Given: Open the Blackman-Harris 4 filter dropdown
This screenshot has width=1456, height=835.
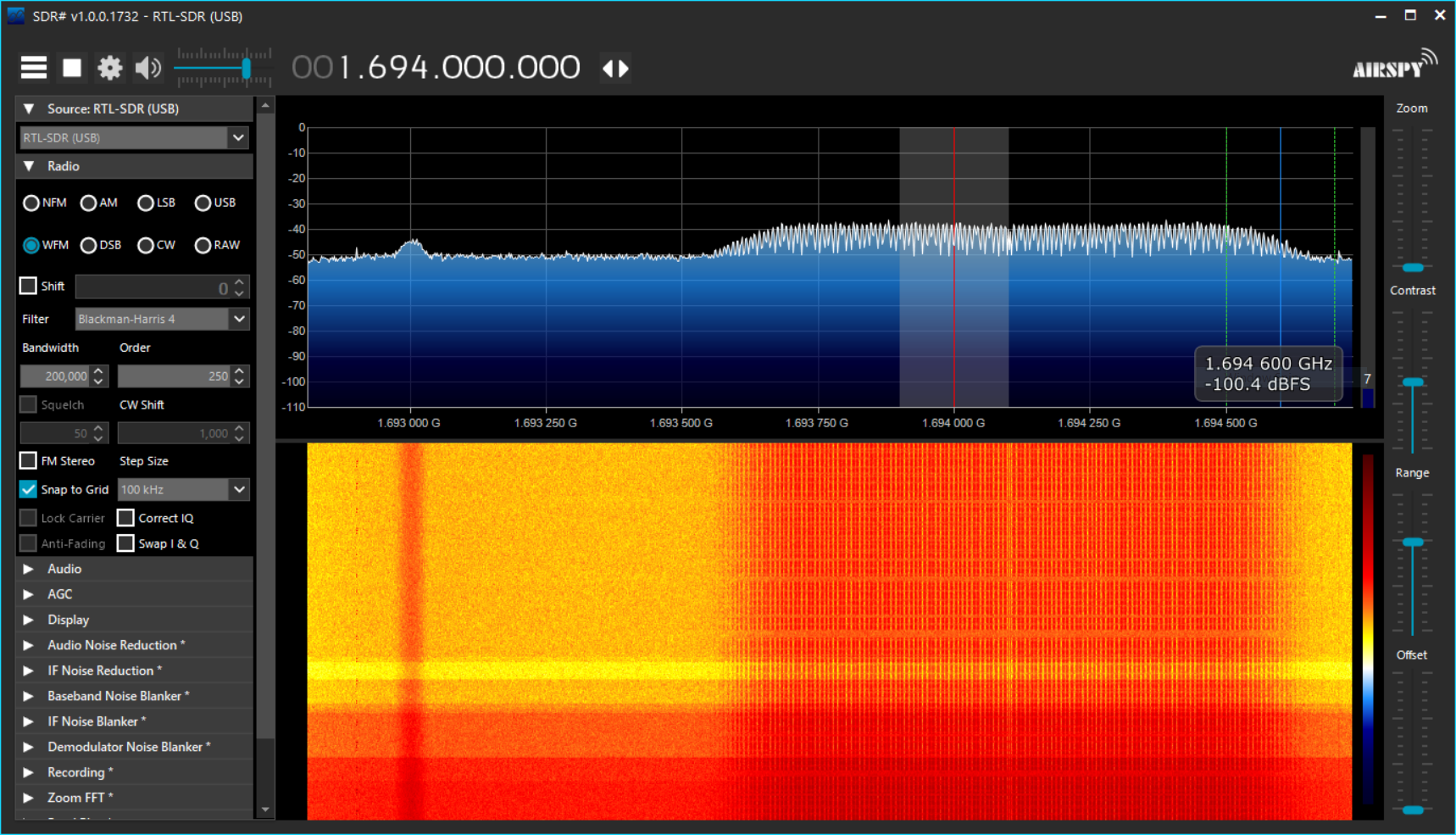Looking at the screenshot, I should click(x=239, y=319).
